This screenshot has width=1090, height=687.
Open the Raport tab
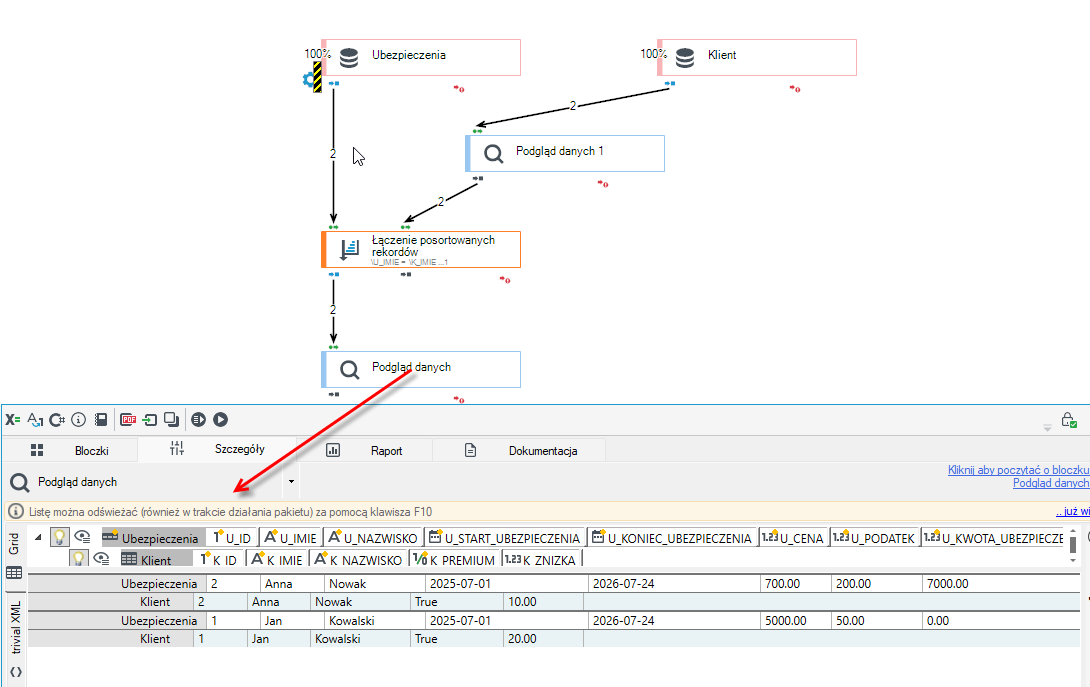(364, 450)
